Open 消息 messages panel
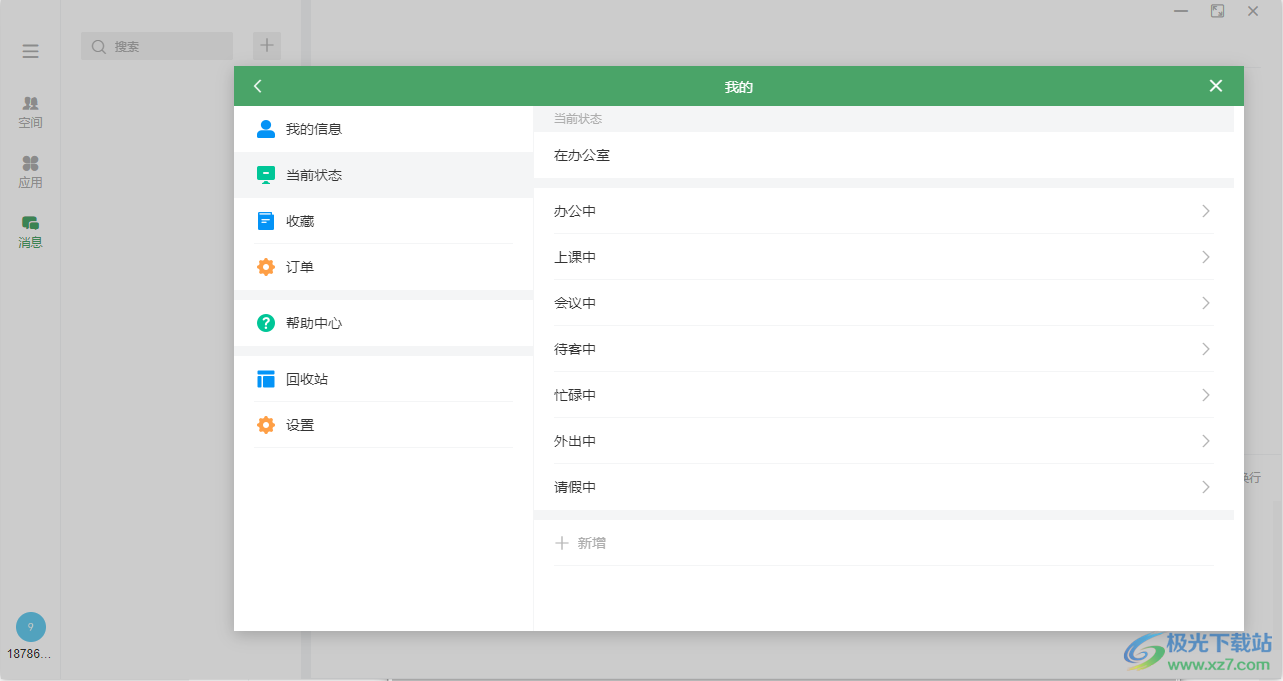Viewport: 1283px width, 681px height. (x=30, y=231)
